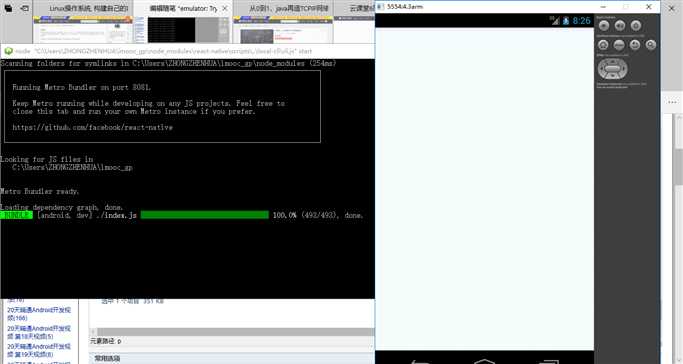The image size is (683, 364).
Task: Click the emulator search hardware button
Action: tap(651, 45)
